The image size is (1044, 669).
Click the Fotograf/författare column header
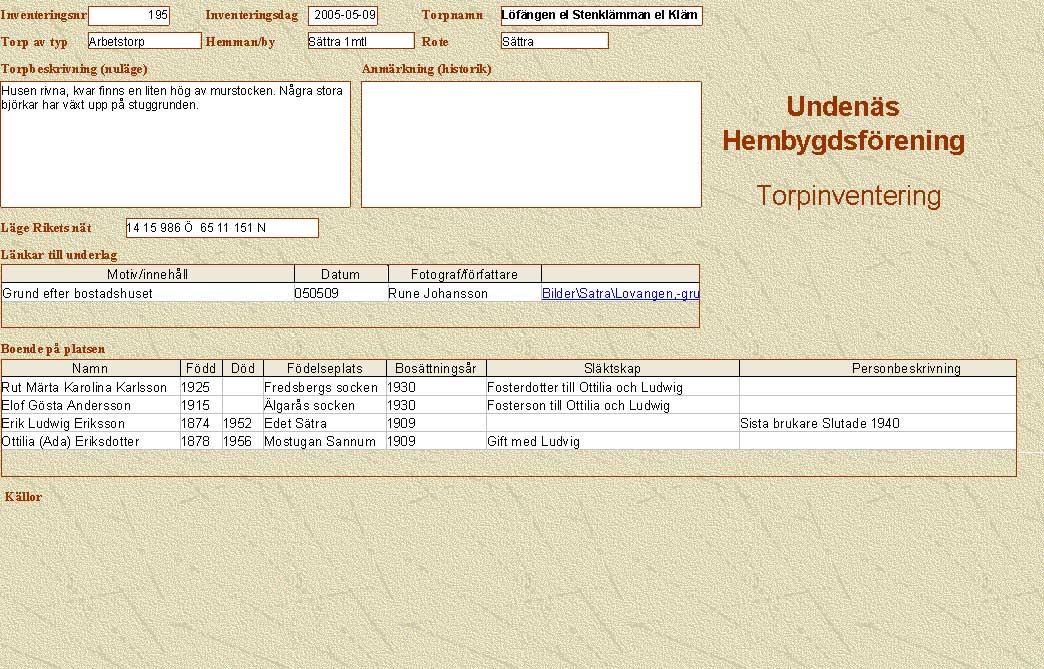pos(464,274)
